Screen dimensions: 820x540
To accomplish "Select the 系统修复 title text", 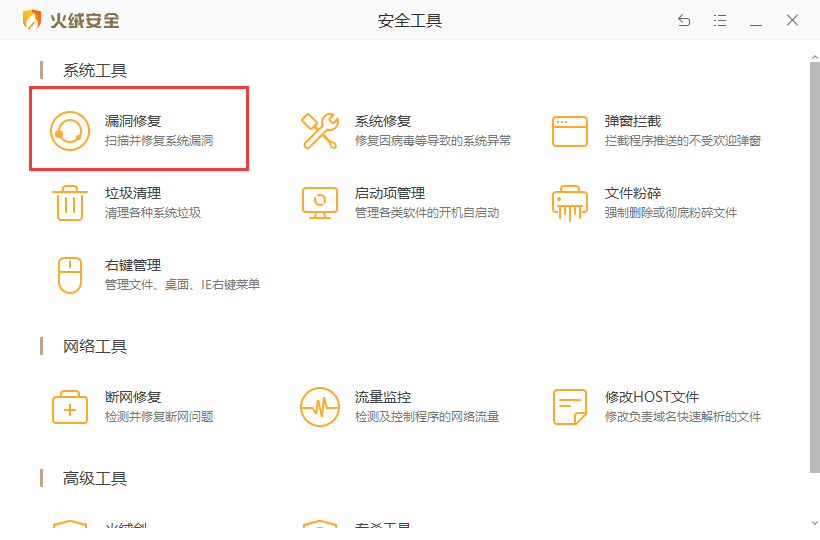I will tap(383, 121).
